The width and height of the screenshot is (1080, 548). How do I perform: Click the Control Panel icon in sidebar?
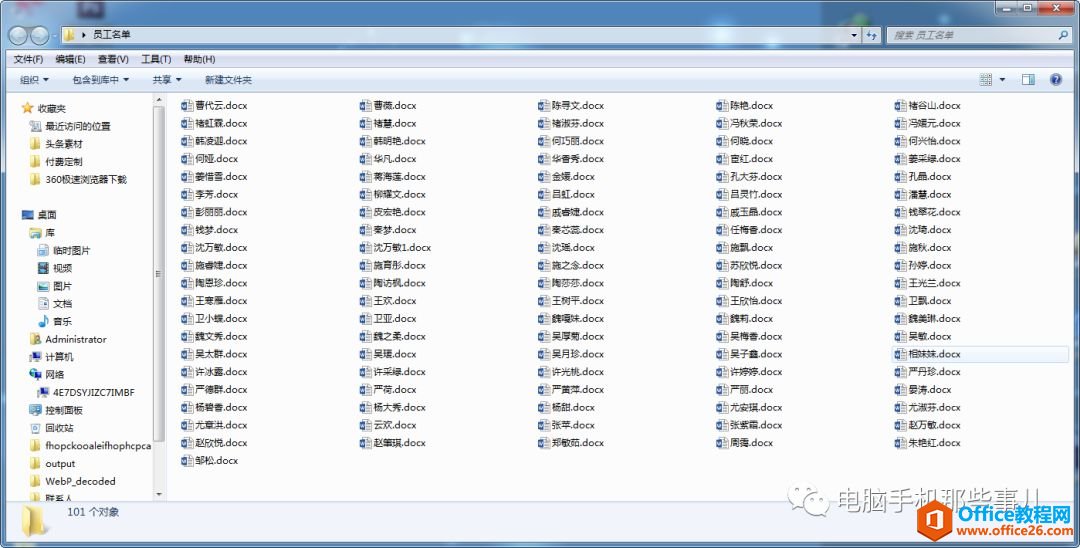(x=35, y=410)
